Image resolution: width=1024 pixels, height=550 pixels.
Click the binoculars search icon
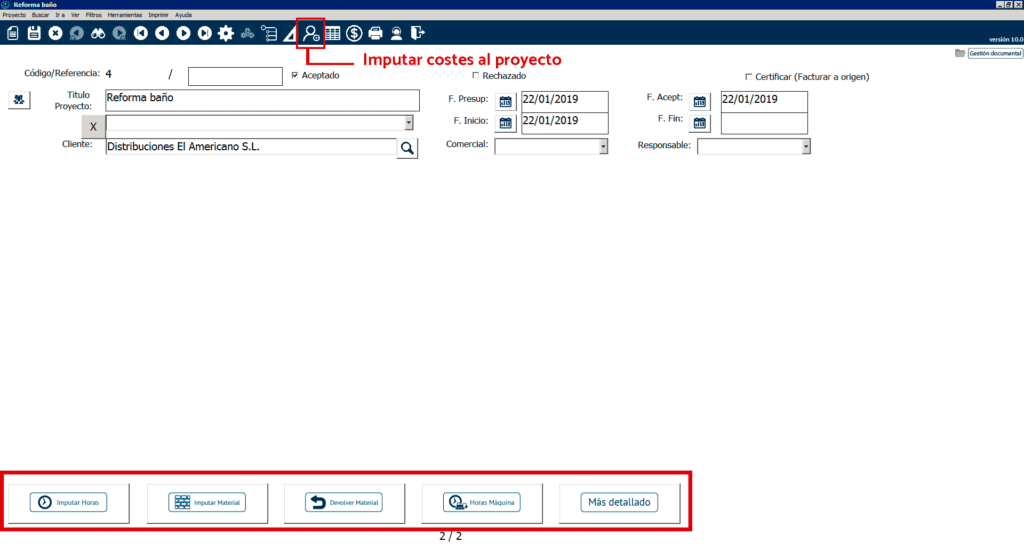point(98,33)
